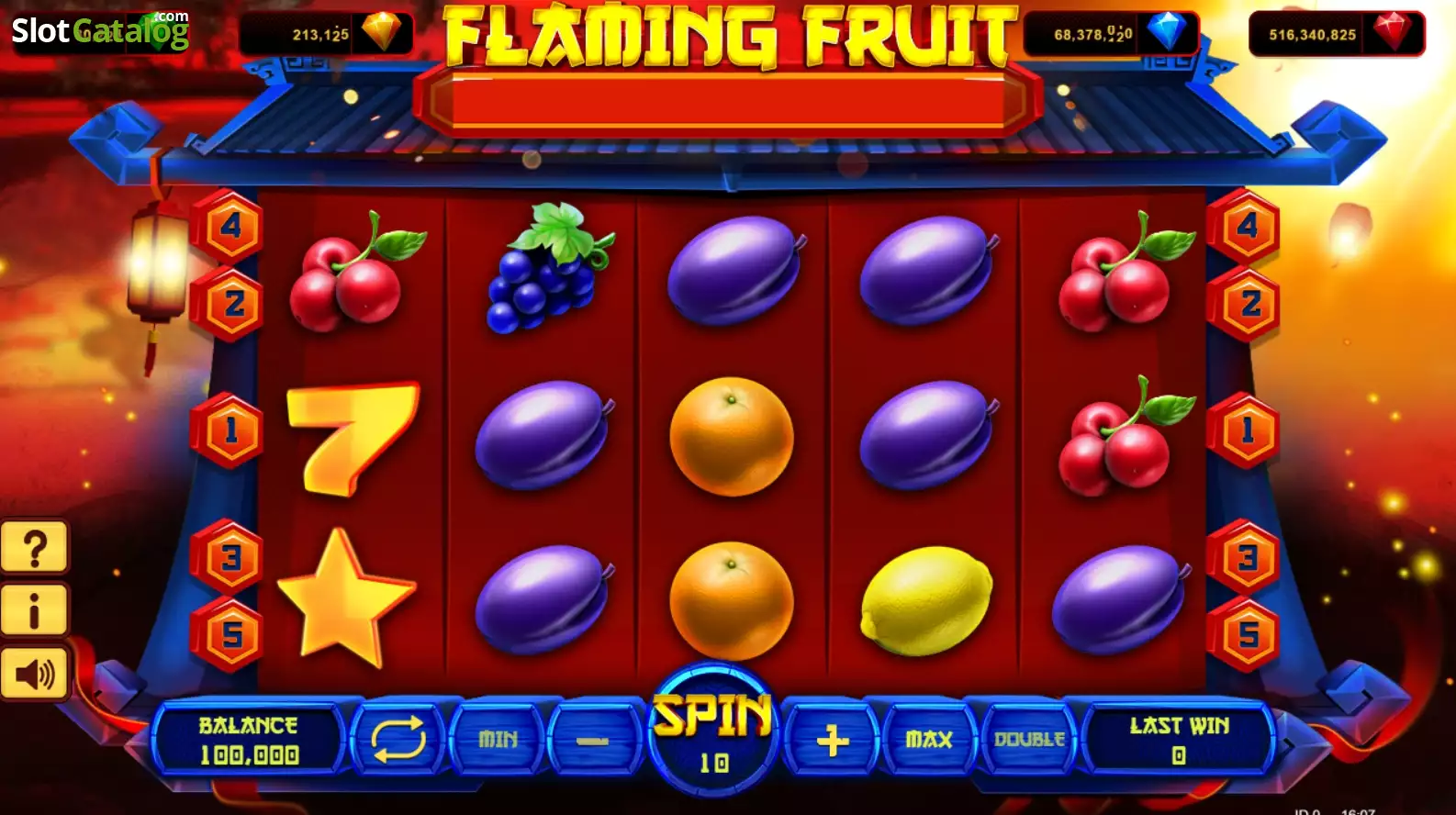The width and height of the screenshot is (1456, 815).
Task: Mute the game sound speaker icon
Action: click(x=35, y=675)
